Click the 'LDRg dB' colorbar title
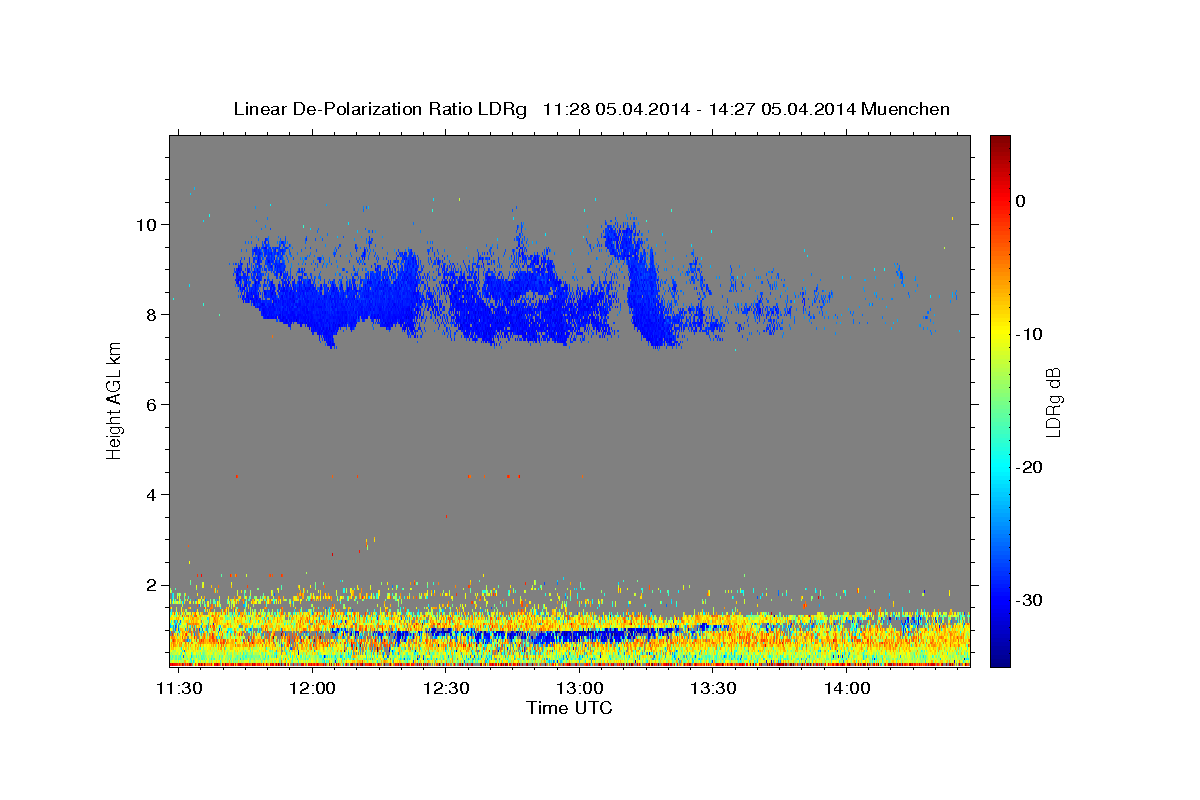This screenshot has height=800, width=1200. click(x=1054, y=400)
